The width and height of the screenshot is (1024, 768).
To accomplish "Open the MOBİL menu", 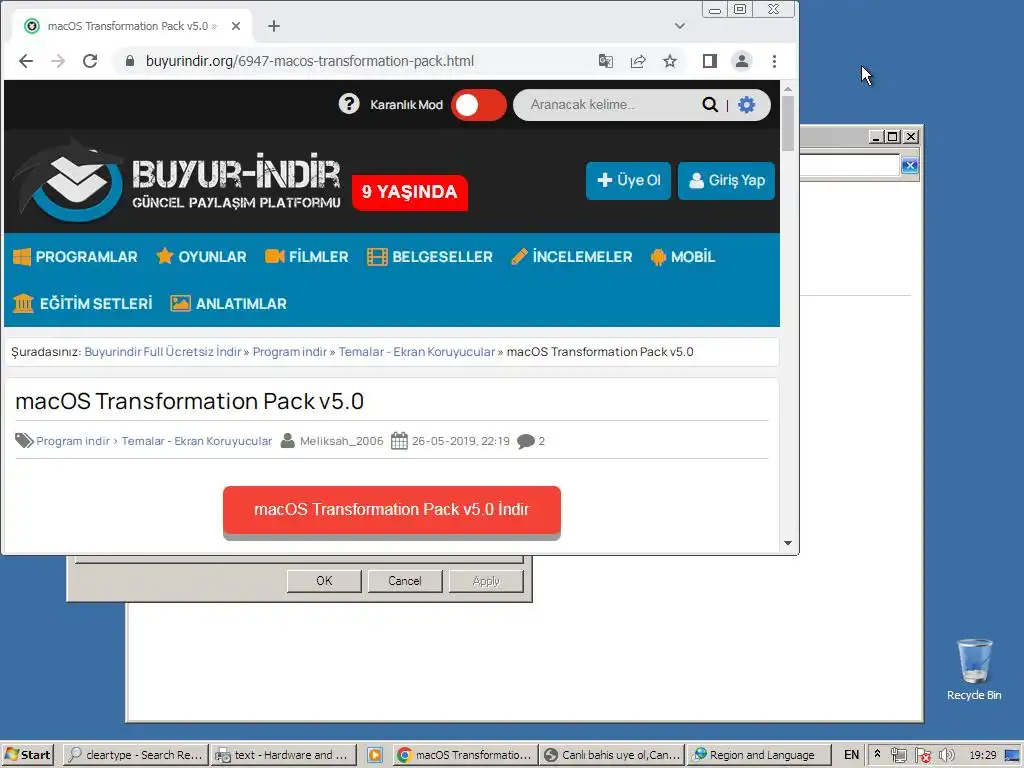I will [x=682, y=257].
